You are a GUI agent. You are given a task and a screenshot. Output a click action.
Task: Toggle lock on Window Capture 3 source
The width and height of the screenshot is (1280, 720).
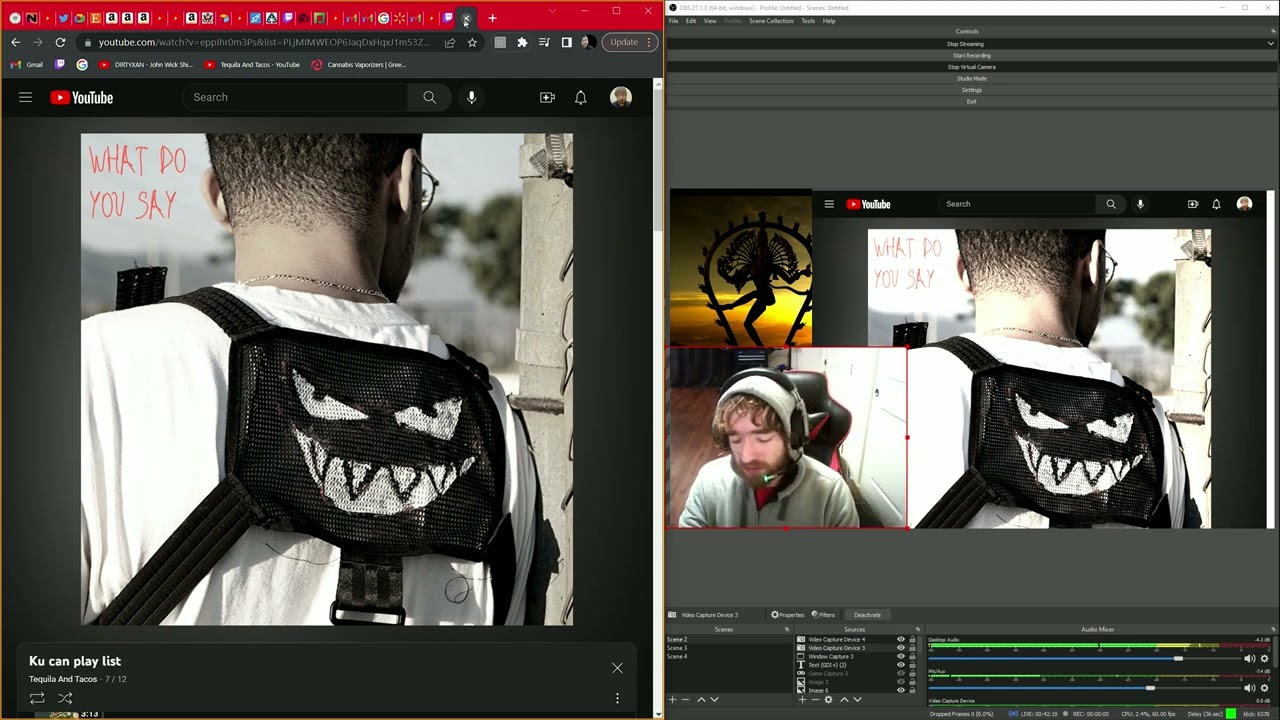pyautogui.click(x=912, y=656)
